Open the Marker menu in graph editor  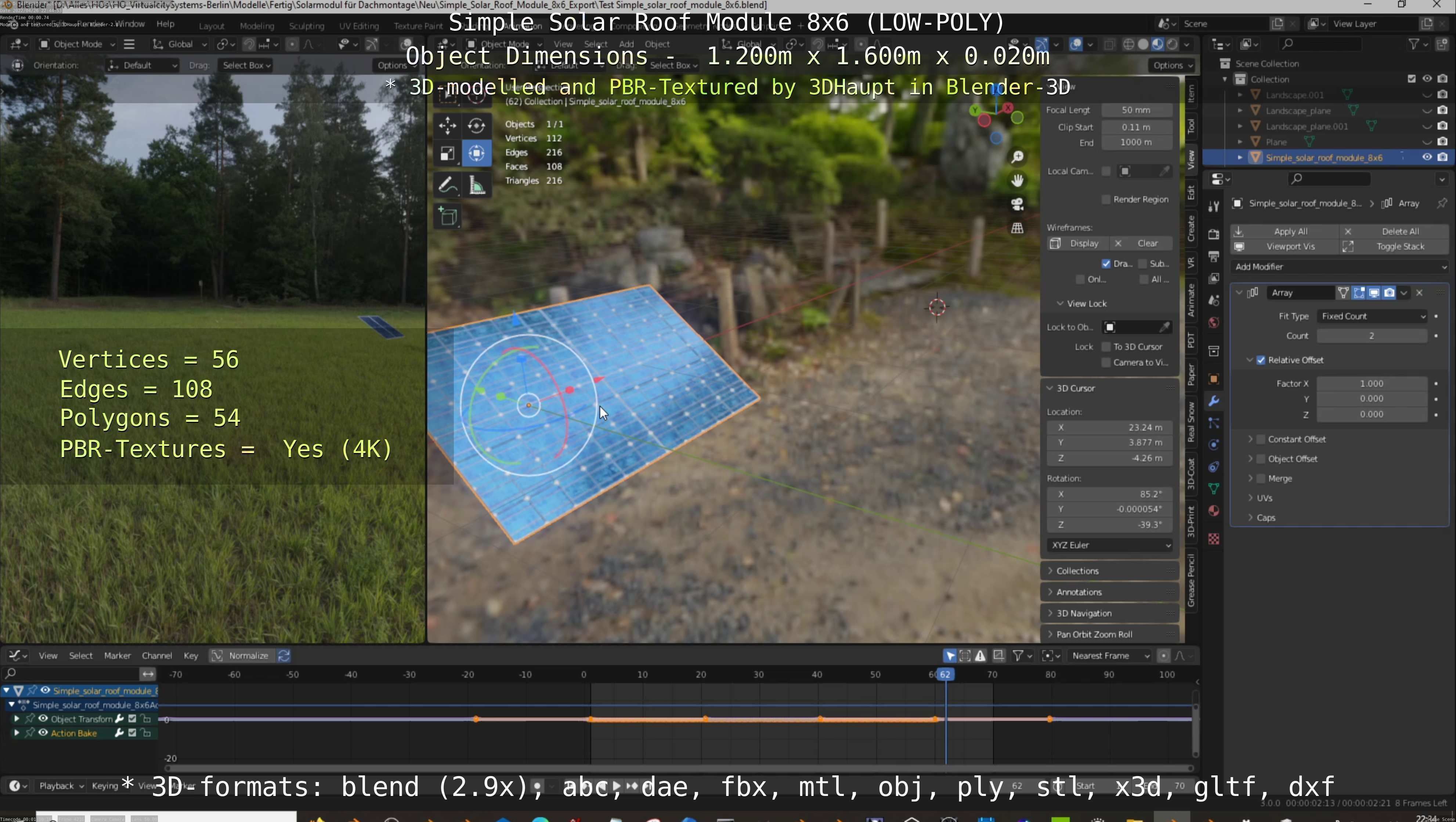(x=117, y=656)
